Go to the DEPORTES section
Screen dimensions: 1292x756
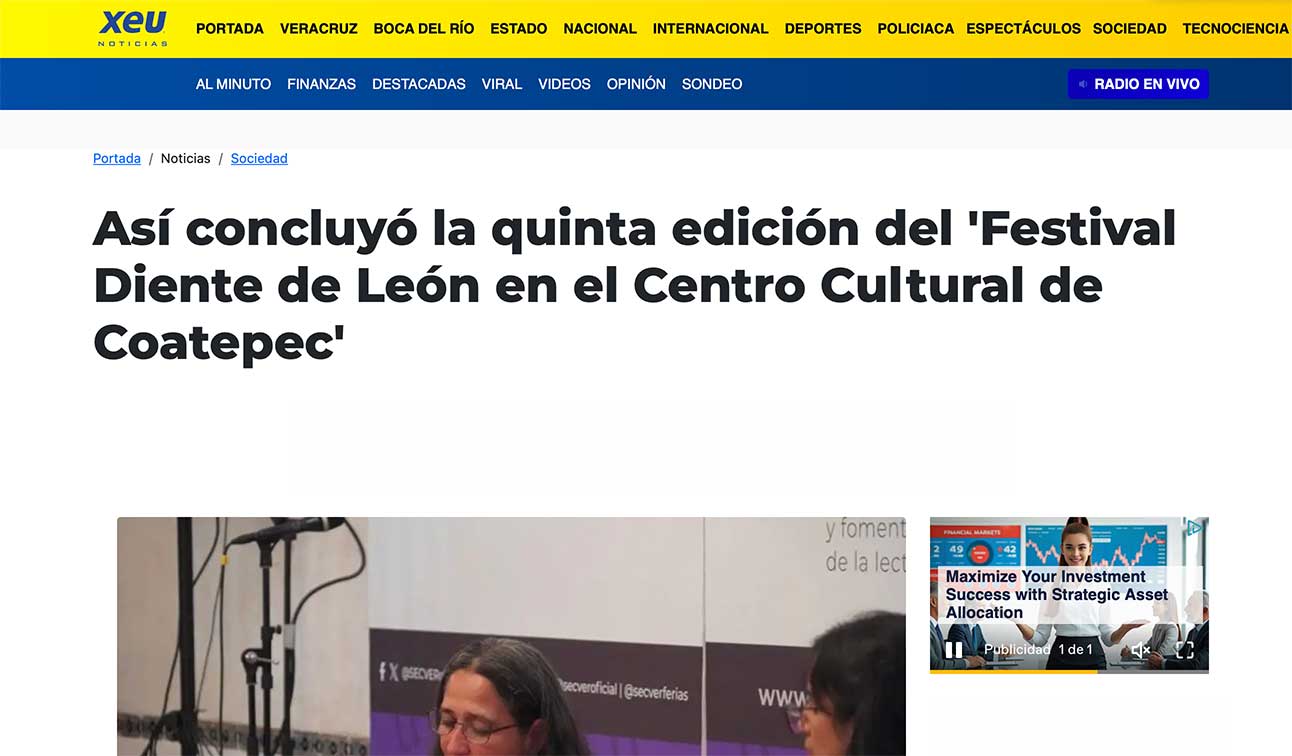click(823, 29)
